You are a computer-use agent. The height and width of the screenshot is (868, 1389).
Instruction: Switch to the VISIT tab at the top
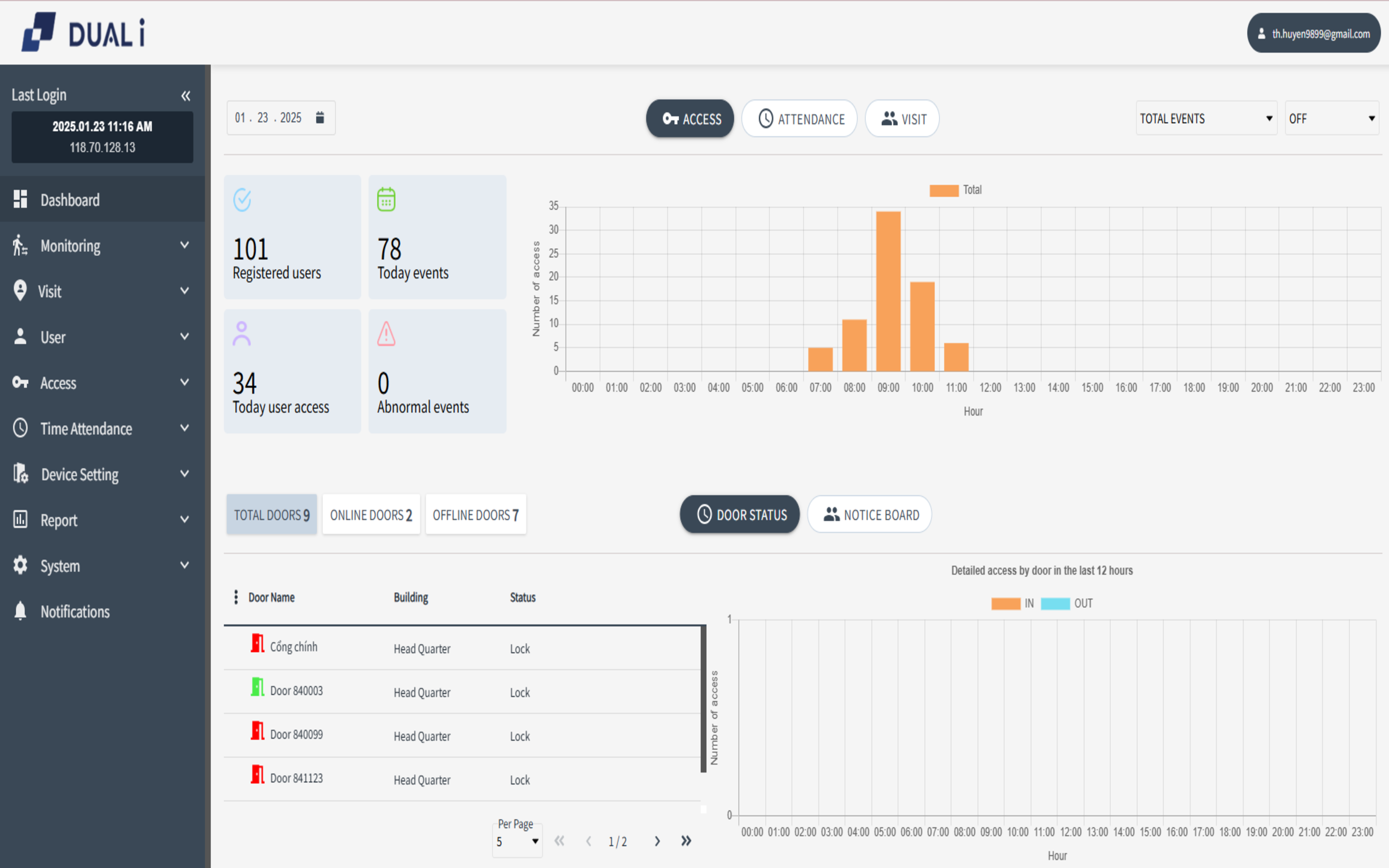[902, 119]
